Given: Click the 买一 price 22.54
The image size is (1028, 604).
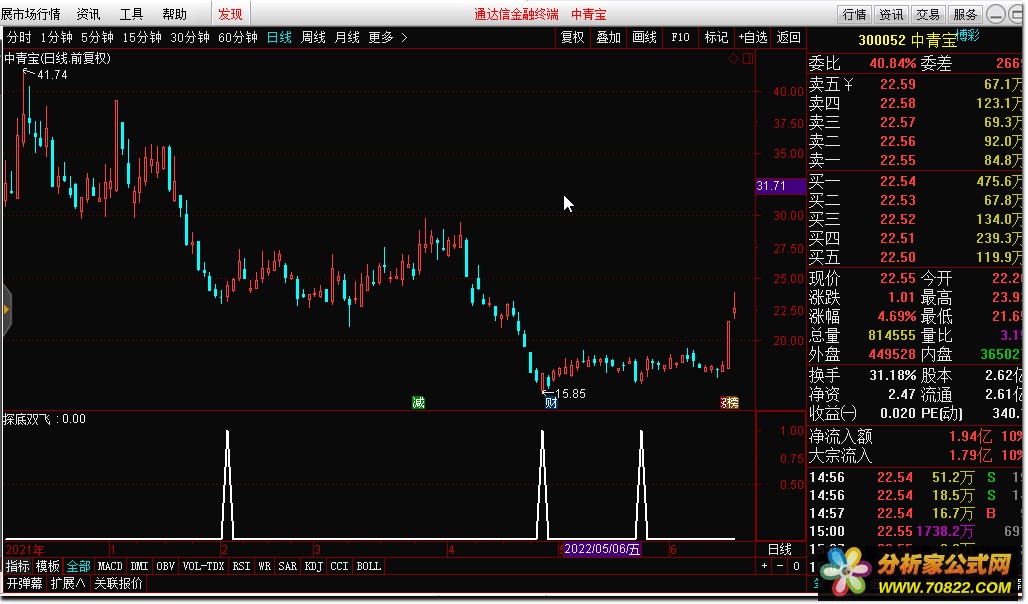Looking at the screenshot, I should coord(898,181).
